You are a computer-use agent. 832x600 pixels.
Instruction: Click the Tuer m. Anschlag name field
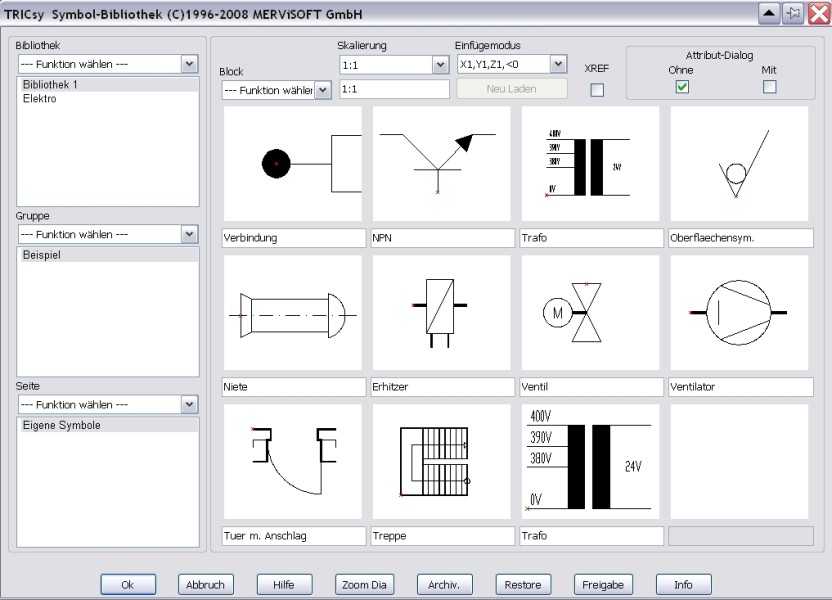point(294,536)
